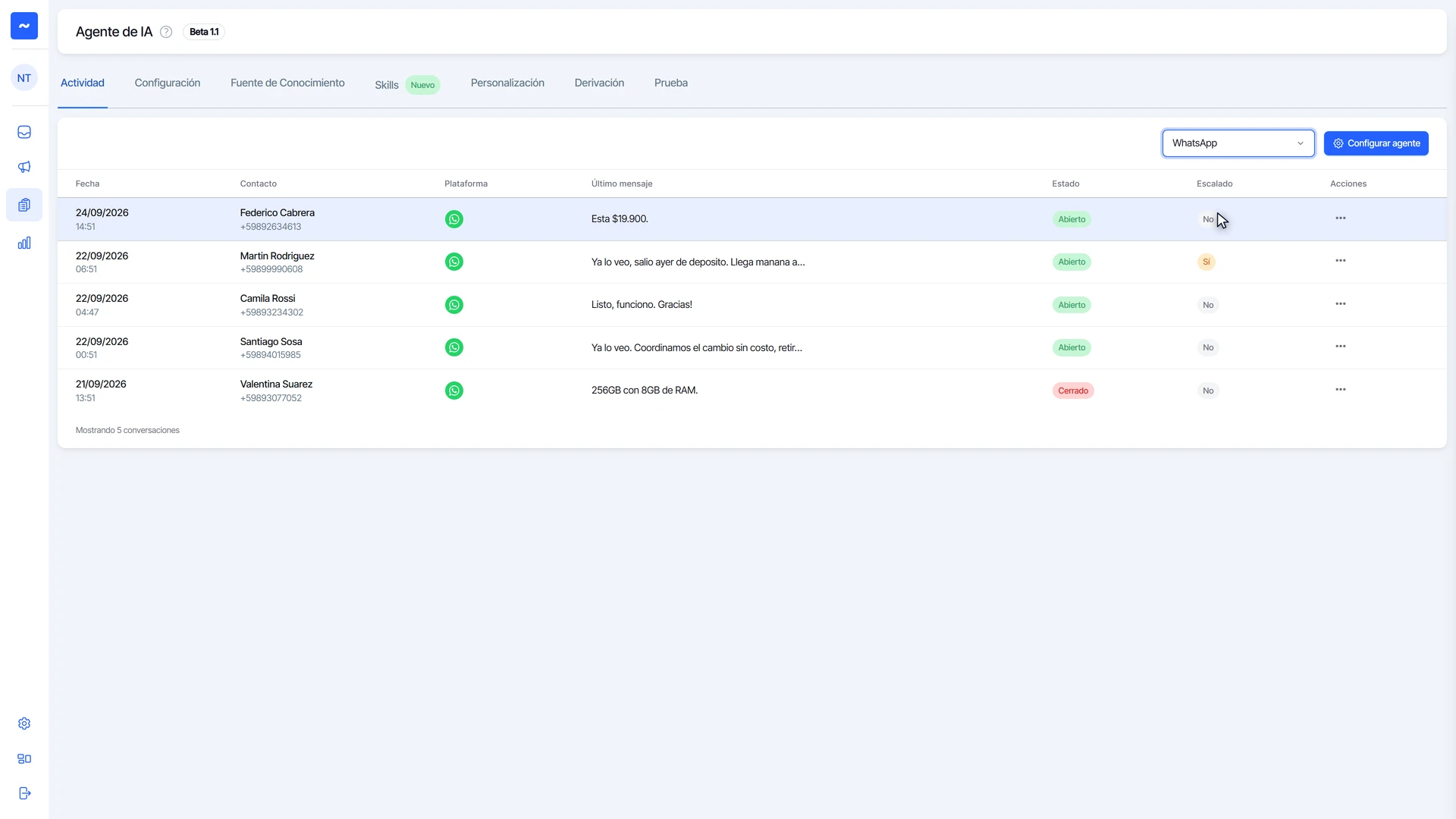Open actions menu for Federico Cabrera
This screenshot has height=819, width=1456.
pyautogui.click(x=1341, y=218)
